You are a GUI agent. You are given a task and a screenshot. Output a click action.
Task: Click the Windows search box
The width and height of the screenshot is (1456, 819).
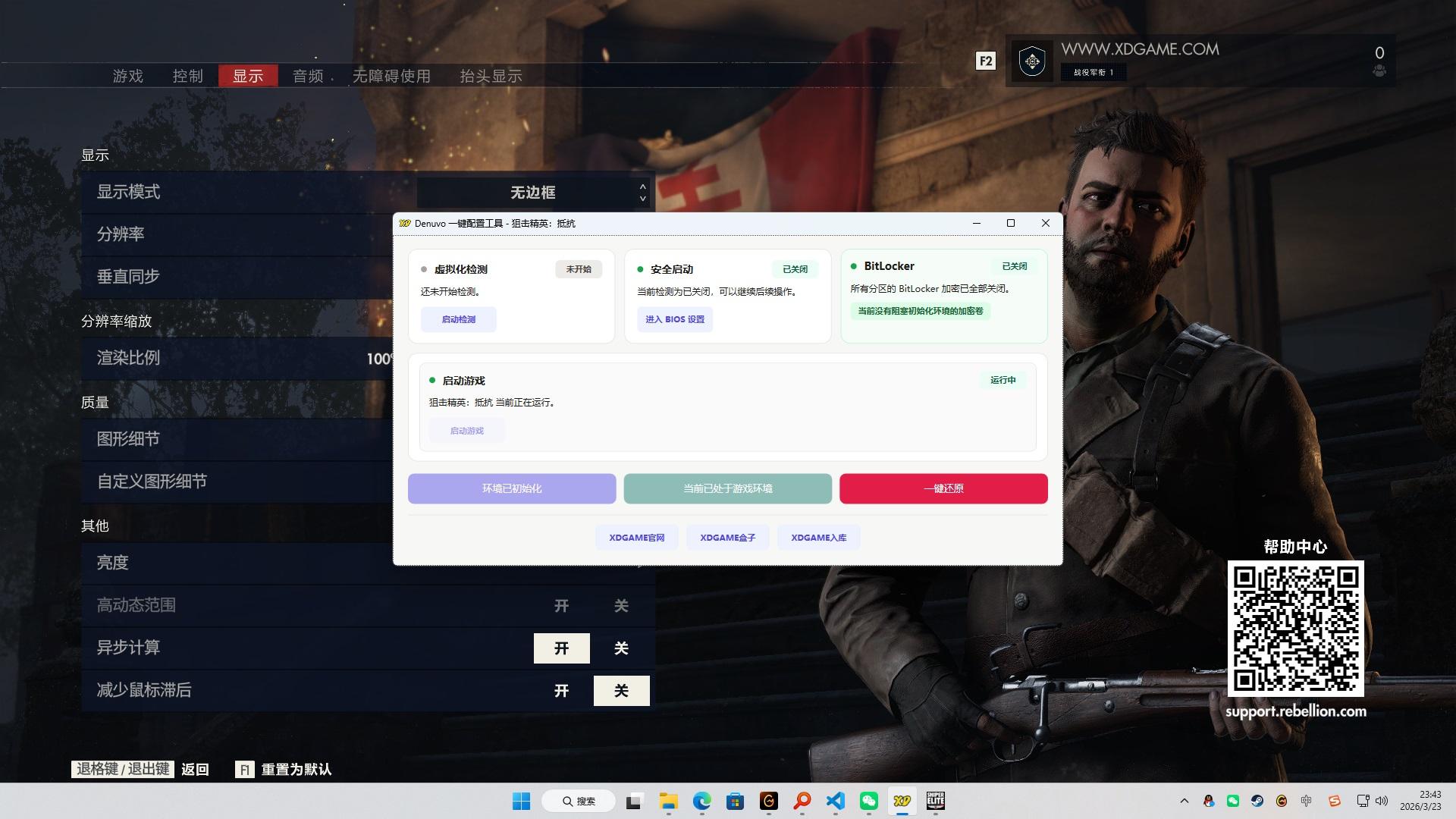click(x=579, y=801)
